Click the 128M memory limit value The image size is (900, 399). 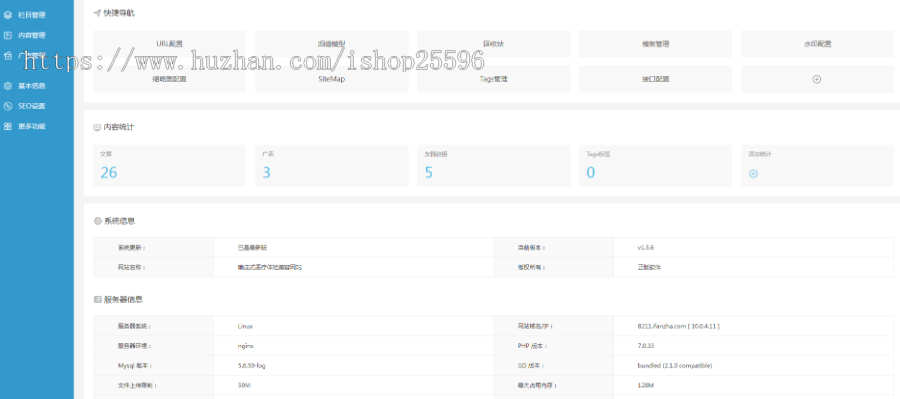645,385
